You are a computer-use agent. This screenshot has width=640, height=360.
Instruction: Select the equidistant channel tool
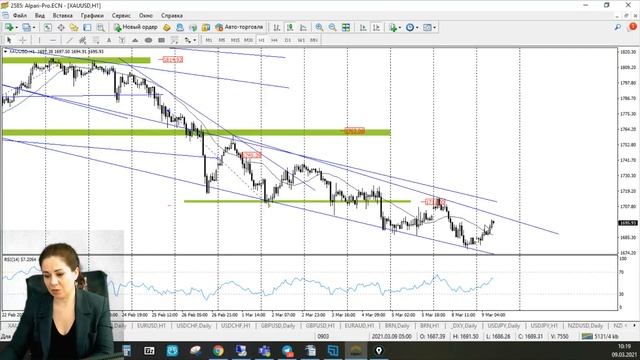(82, 40)
